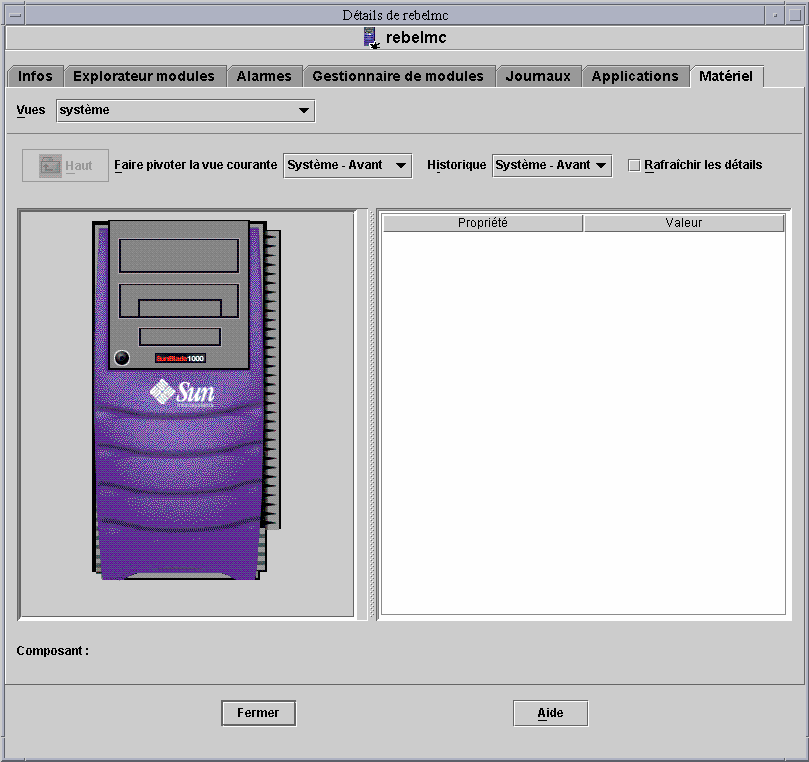Expand the Historique dropdown
This screenshot has height=762, width=809.
[552, 166]
